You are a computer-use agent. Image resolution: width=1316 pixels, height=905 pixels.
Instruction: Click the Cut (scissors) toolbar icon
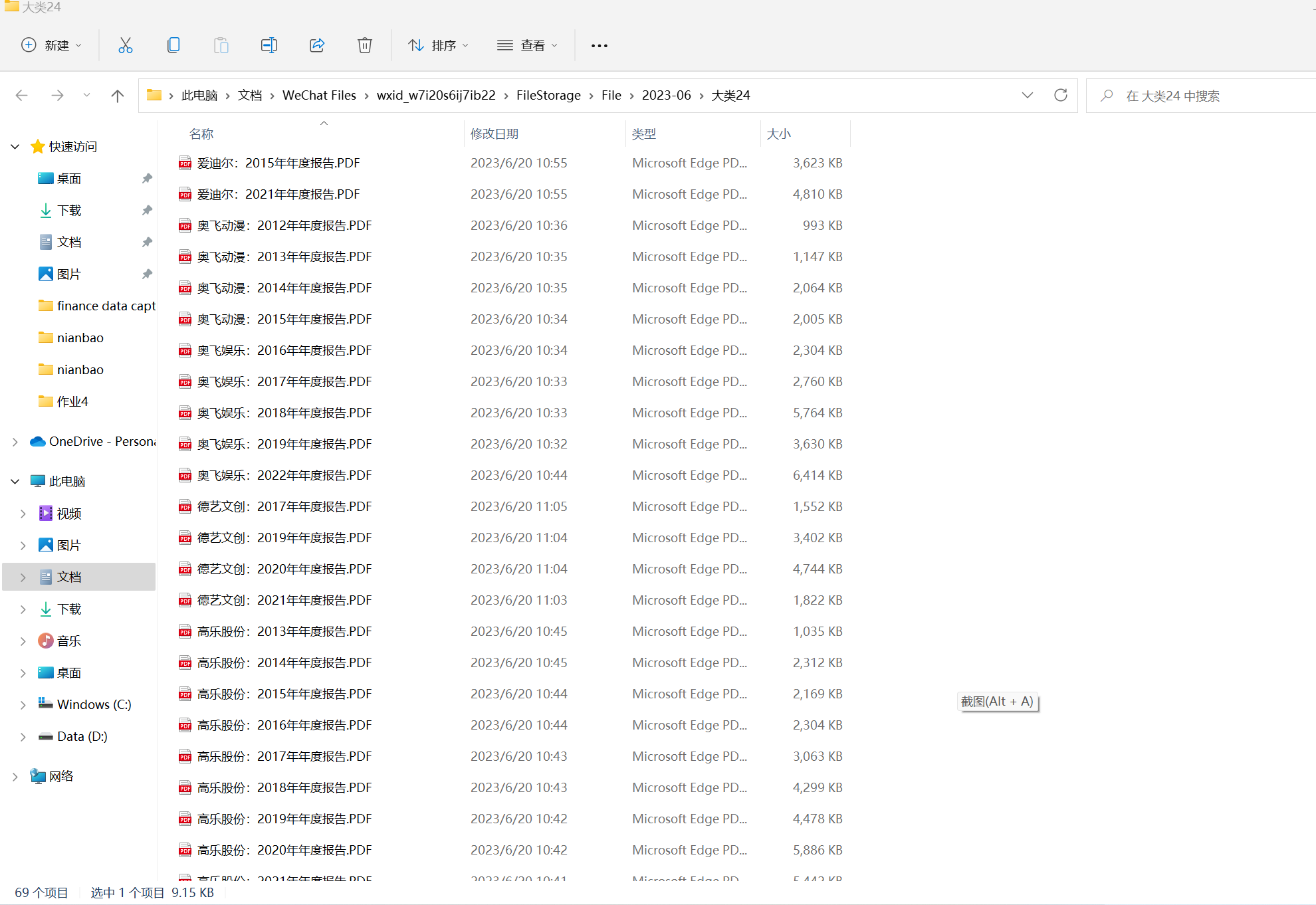pyautogui.click(x=126, y=45)
